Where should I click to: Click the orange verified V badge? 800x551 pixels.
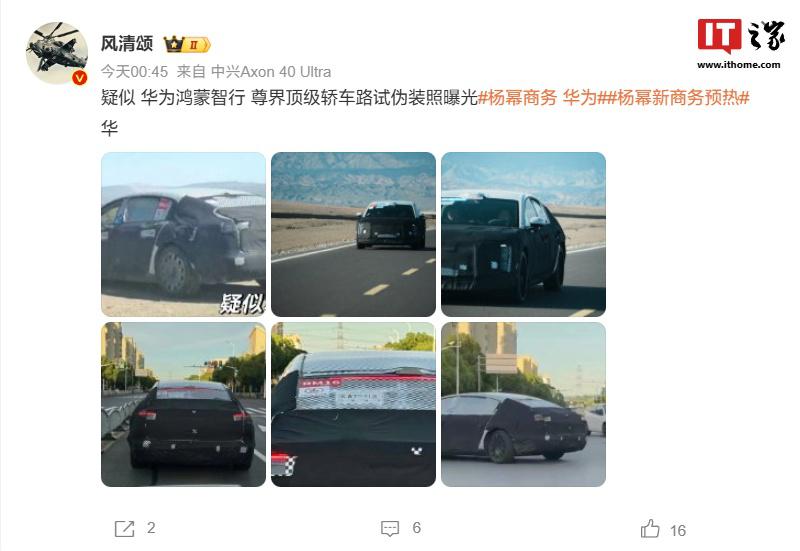[x=79, y=78]
